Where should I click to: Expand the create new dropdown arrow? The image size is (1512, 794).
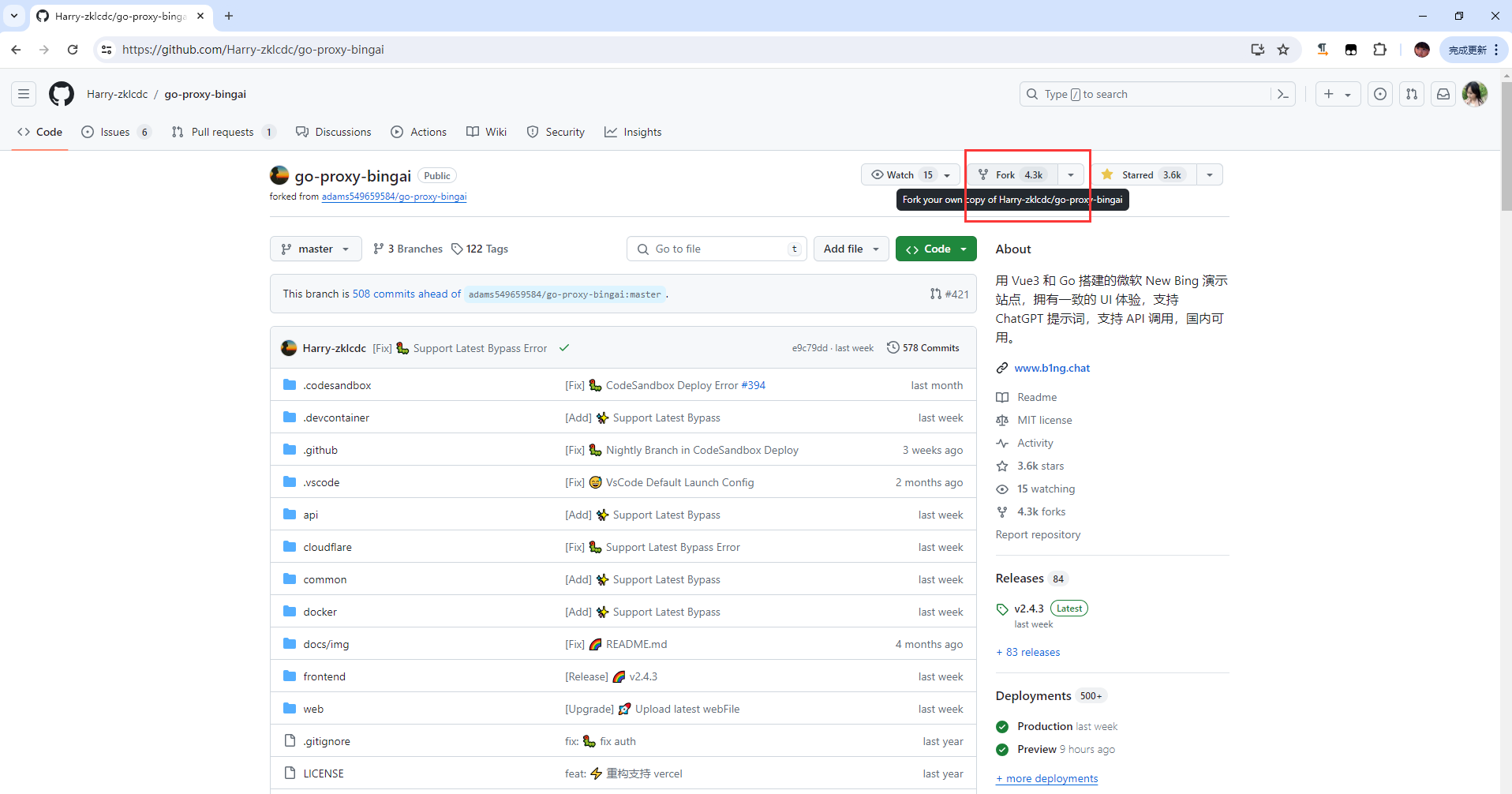click(x=1348, y=94)
